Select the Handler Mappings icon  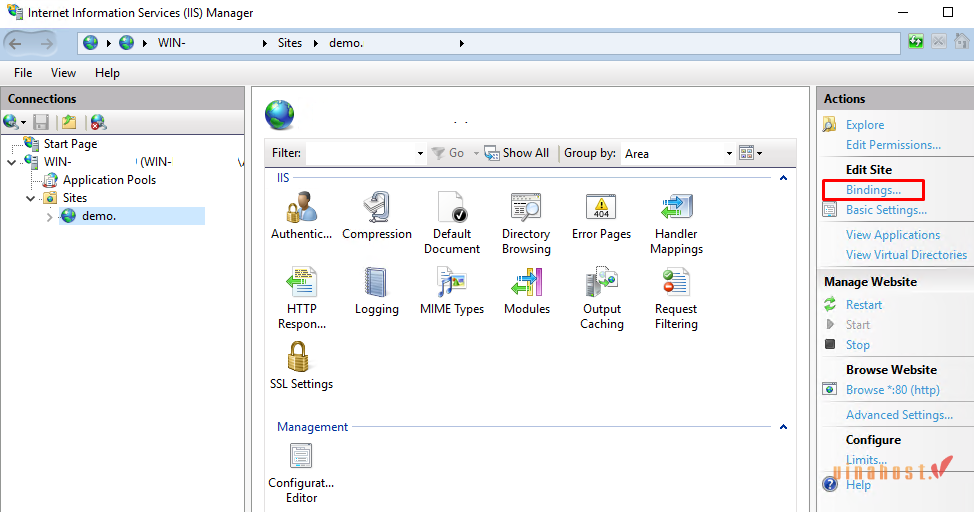676,208
